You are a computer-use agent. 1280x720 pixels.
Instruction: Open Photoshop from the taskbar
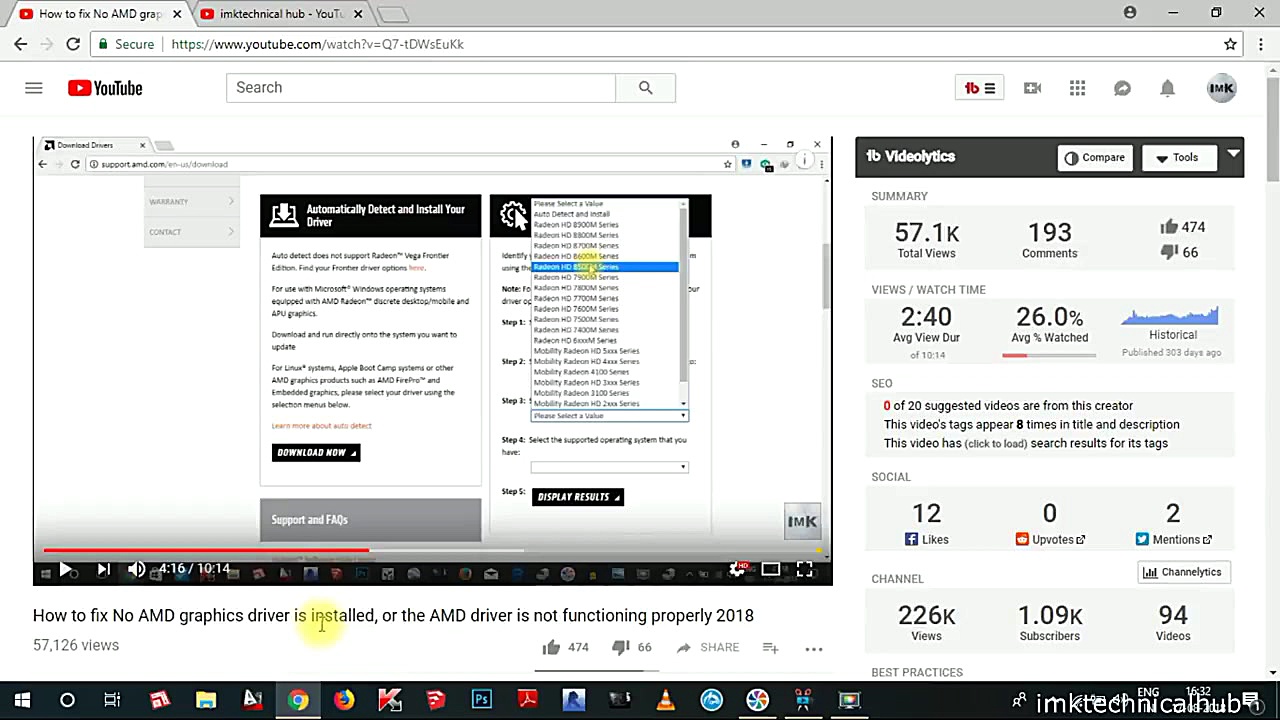coord(482,700)
